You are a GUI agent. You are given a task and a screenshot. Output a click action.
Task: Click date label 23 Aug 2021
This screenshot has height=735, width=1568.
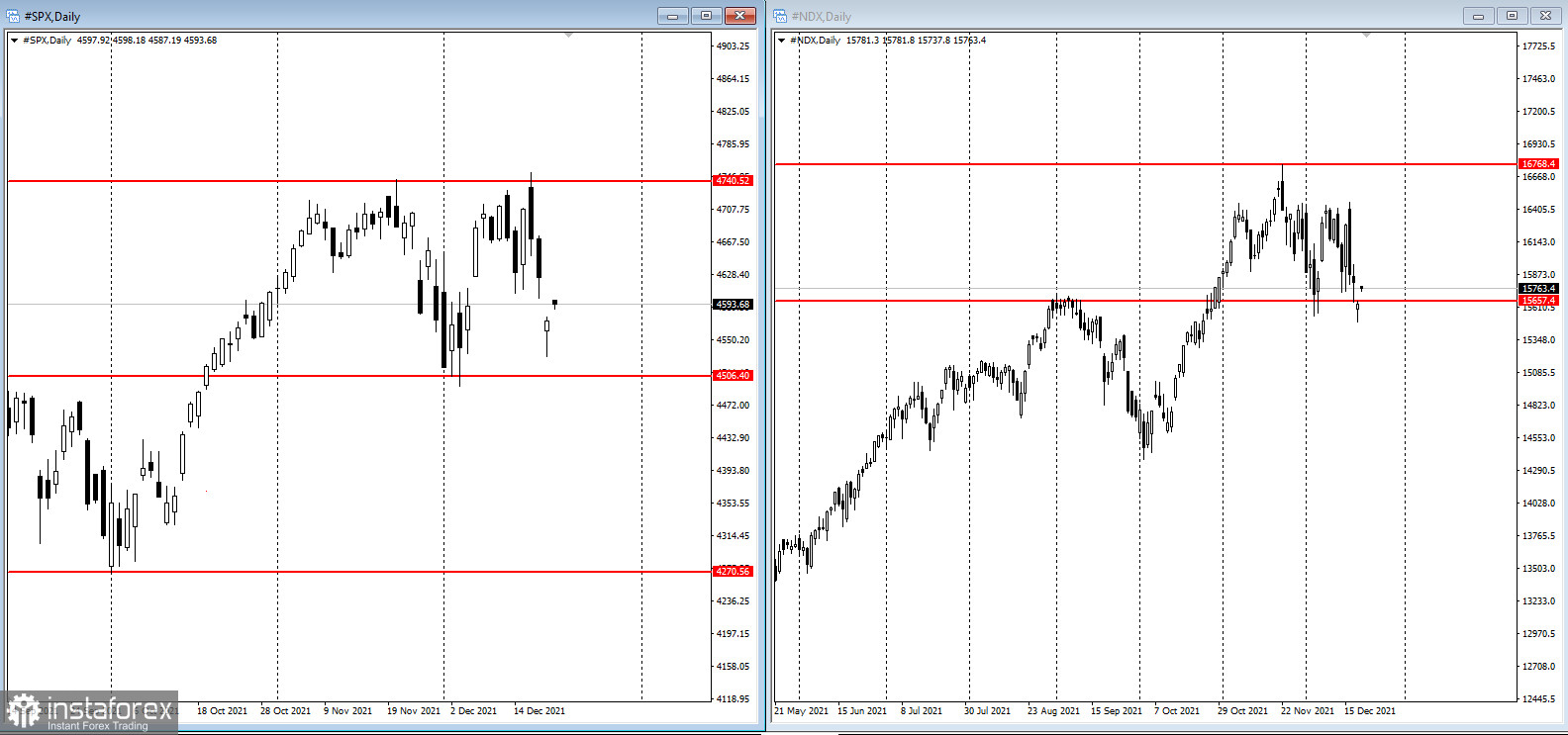(x=1054, y=711)
